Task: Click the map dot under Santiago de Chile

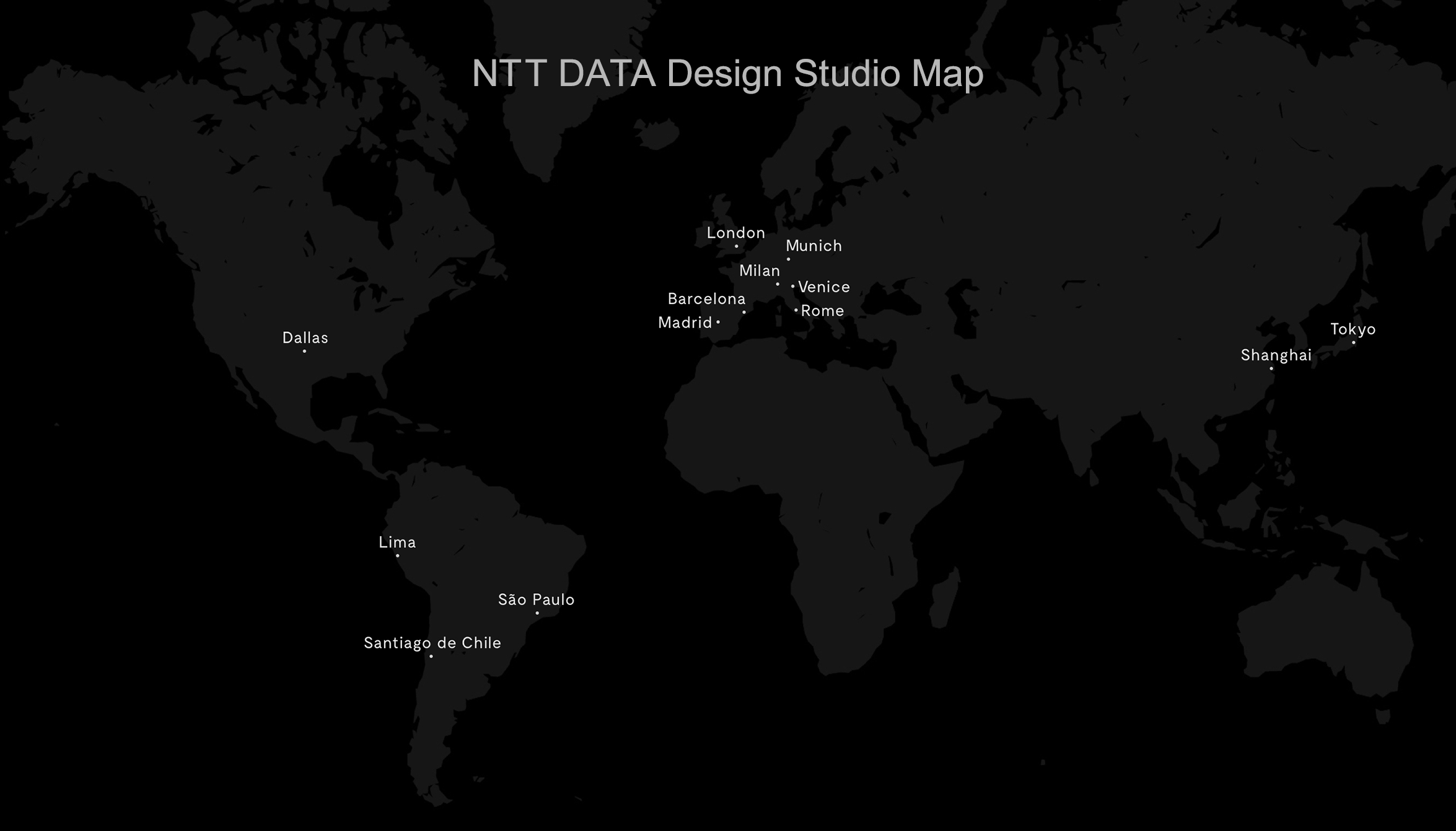Action: (x=431, y=656)
